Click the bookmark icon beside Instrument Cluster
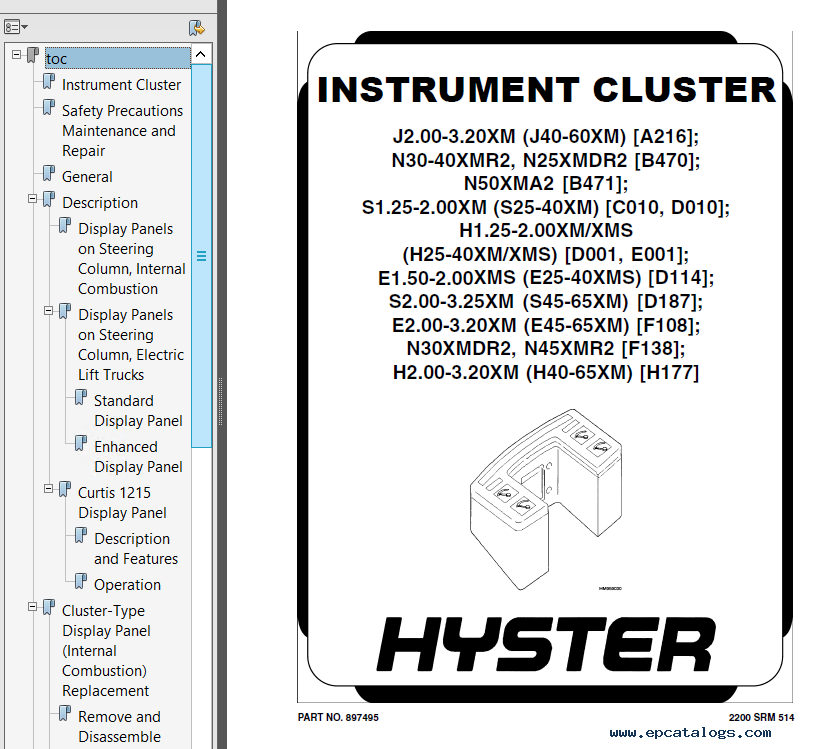The height and width of the screenshot is (749, 822). pos(49,81)
